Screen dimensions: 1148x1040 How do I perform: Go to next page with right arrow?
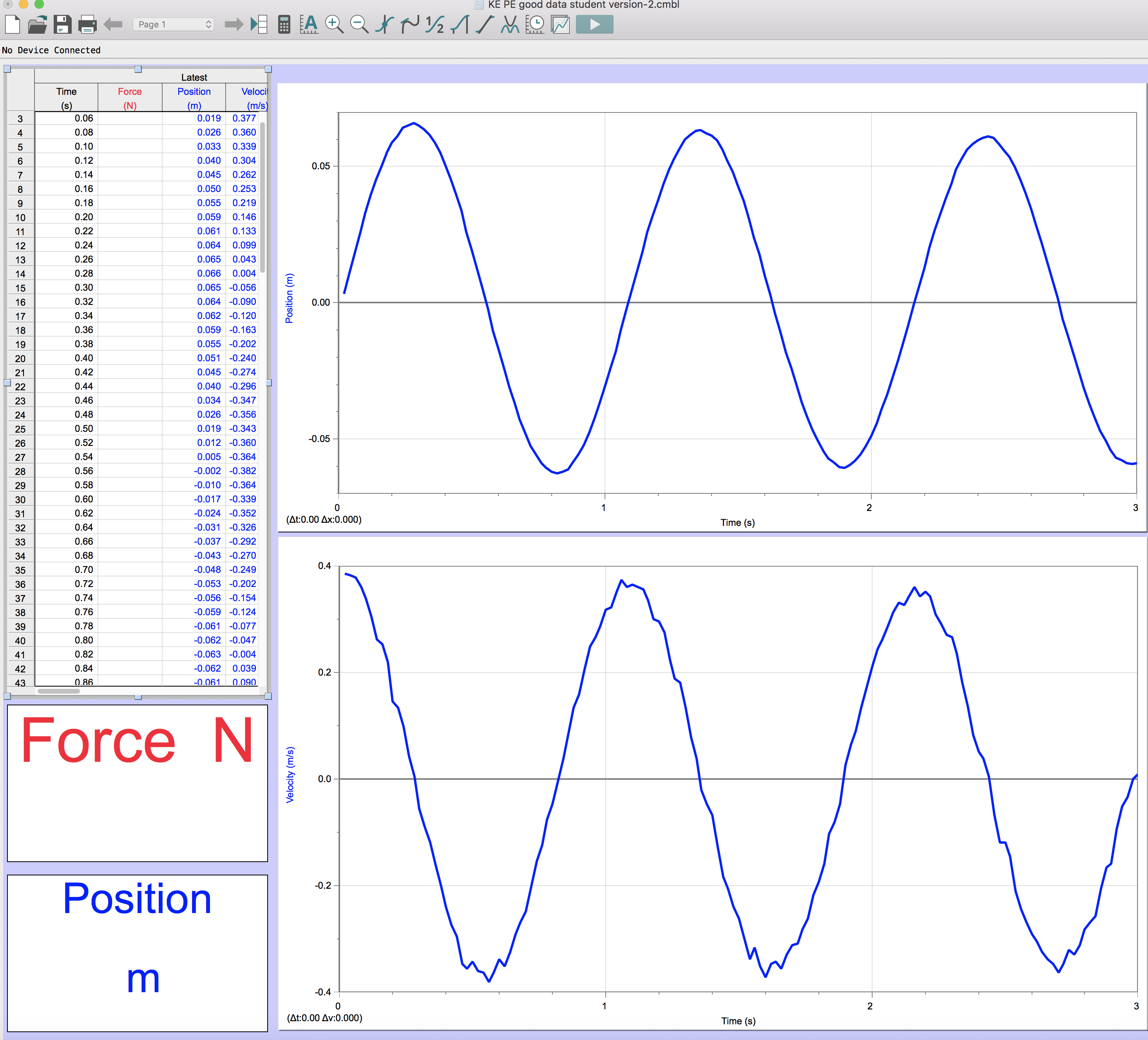(234, 24)
